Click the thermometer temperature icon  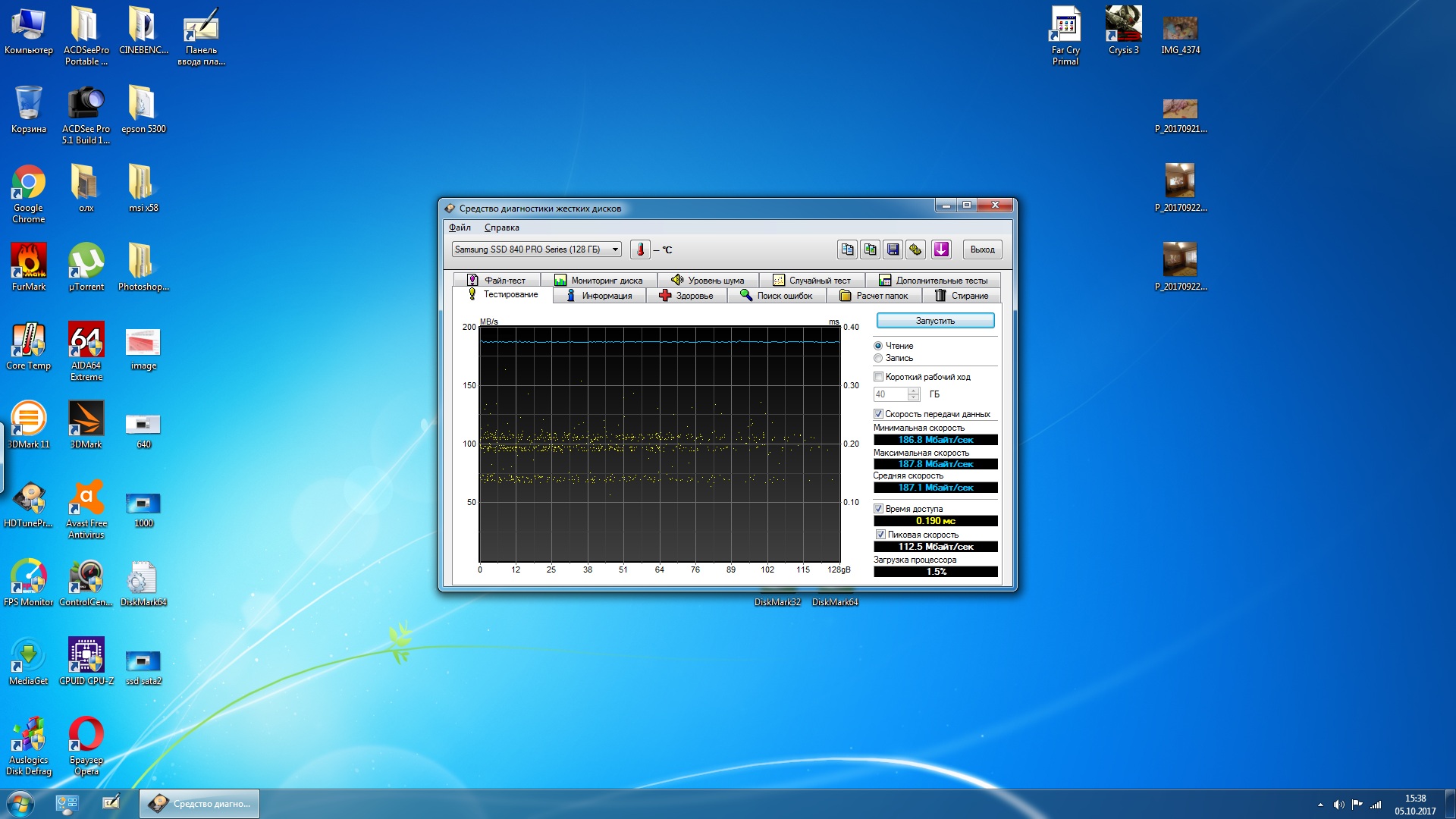tap(639, 249)
